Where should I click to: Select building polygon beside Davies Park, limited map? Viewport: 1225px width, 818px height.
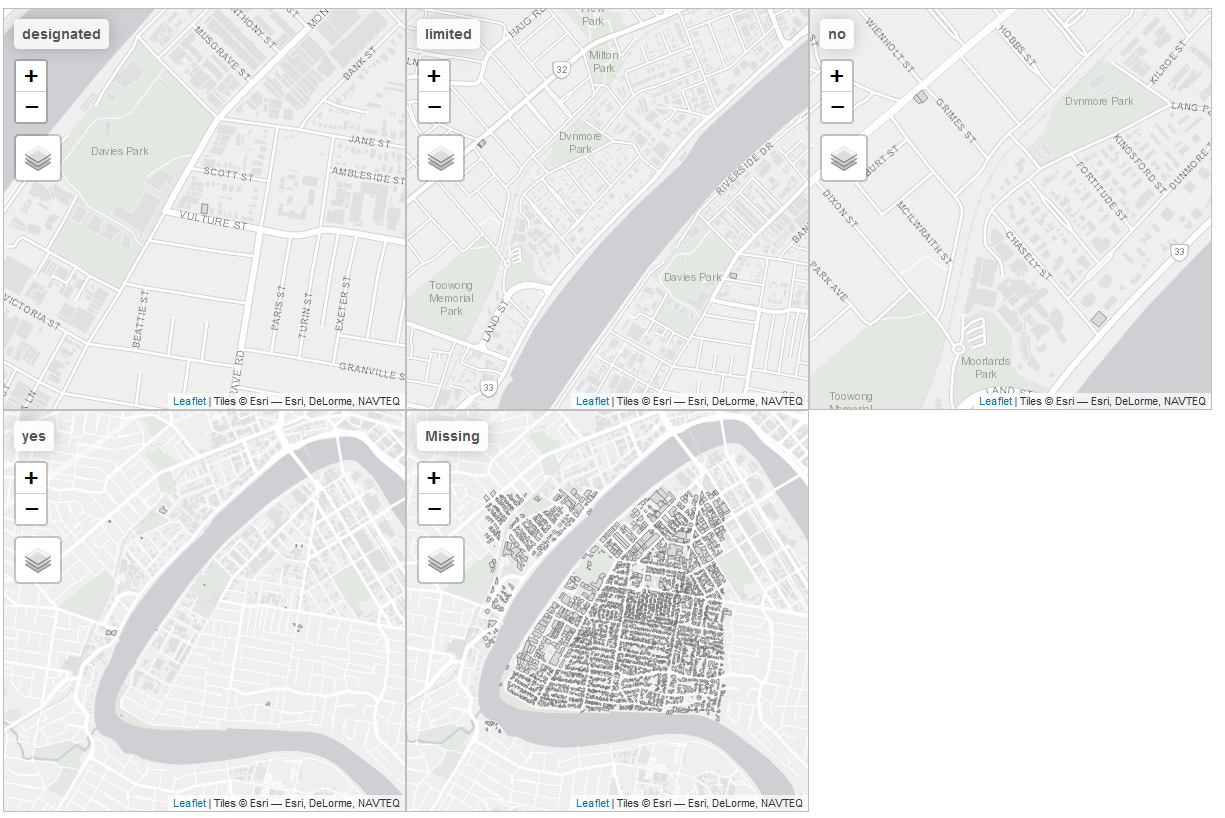(733, 275)
